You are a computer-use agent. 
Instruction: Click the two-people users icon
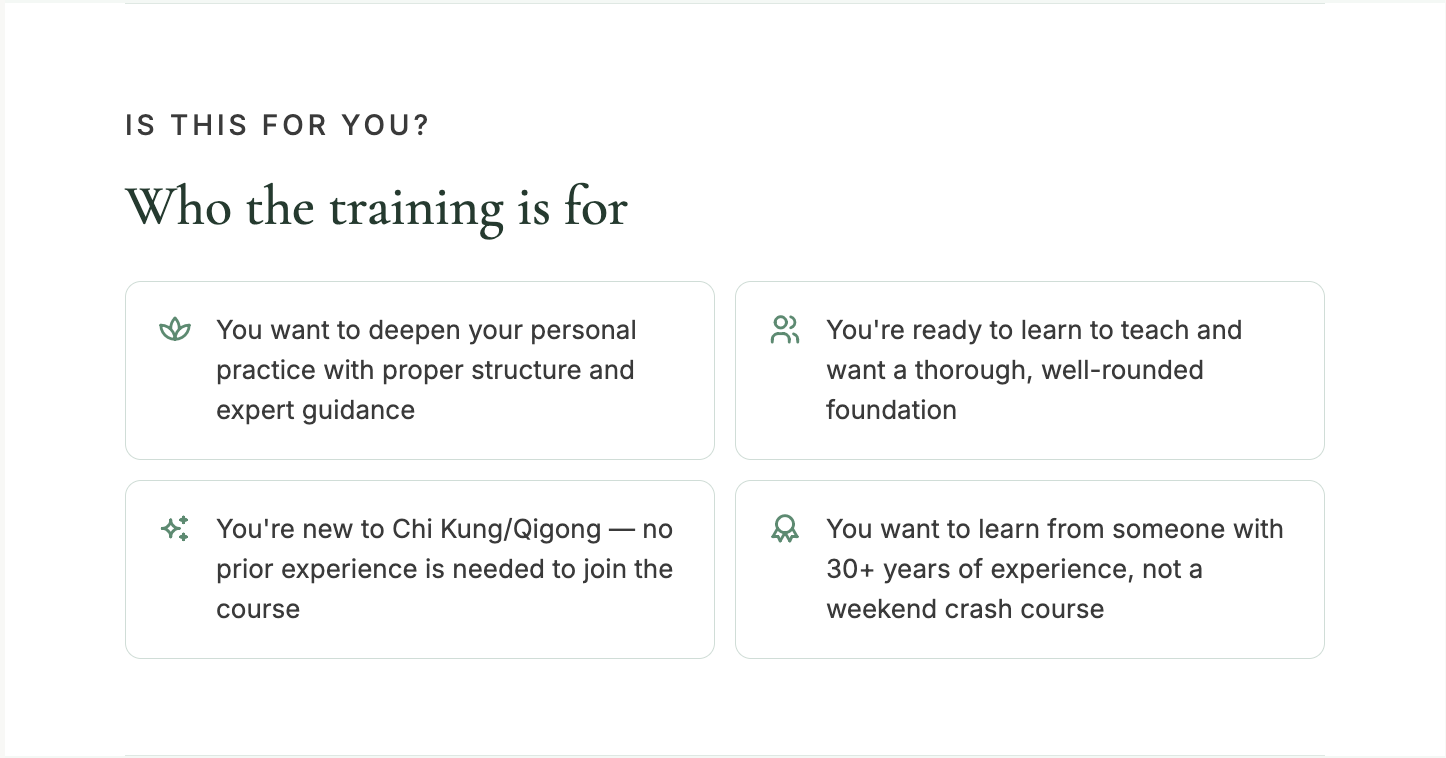785,329
